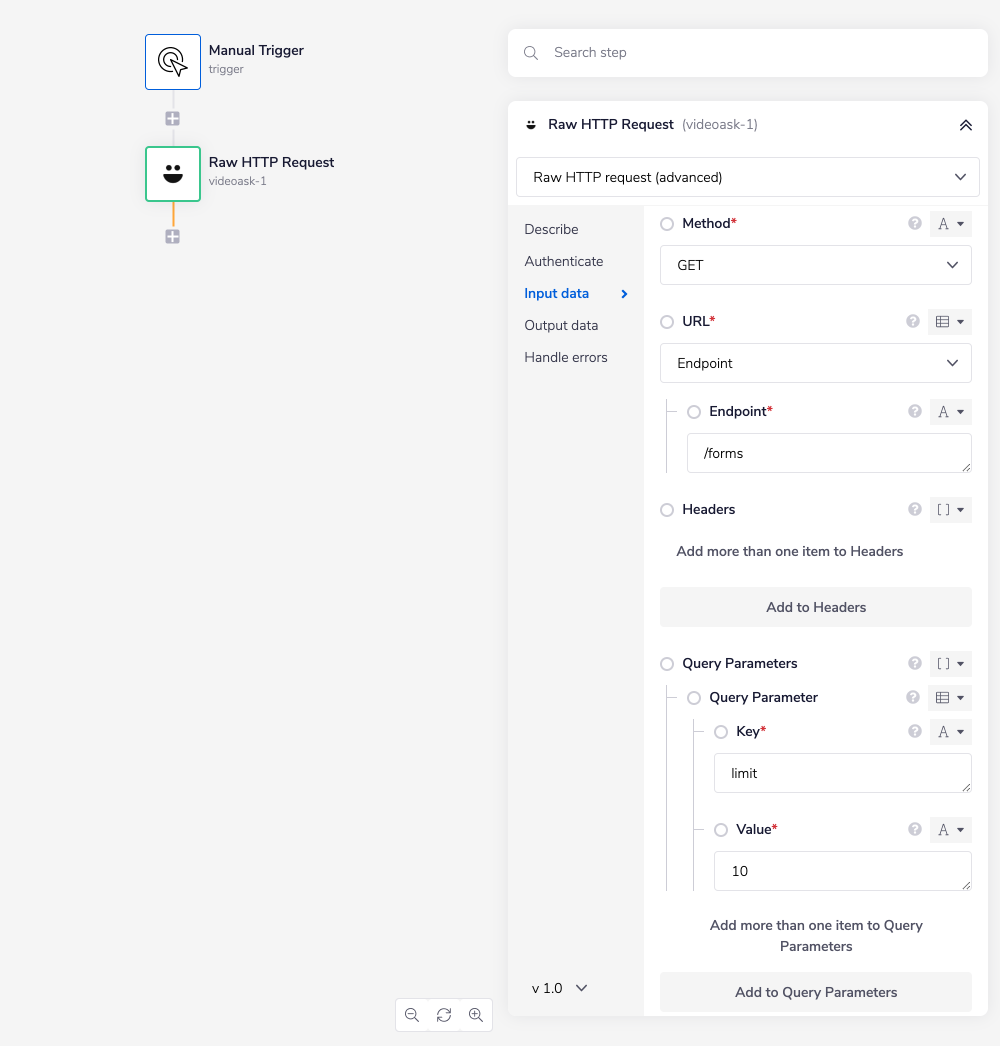Add step below Raw HTTP Request node
This screenshot has width=1000, height=1046.
[173, 237]
